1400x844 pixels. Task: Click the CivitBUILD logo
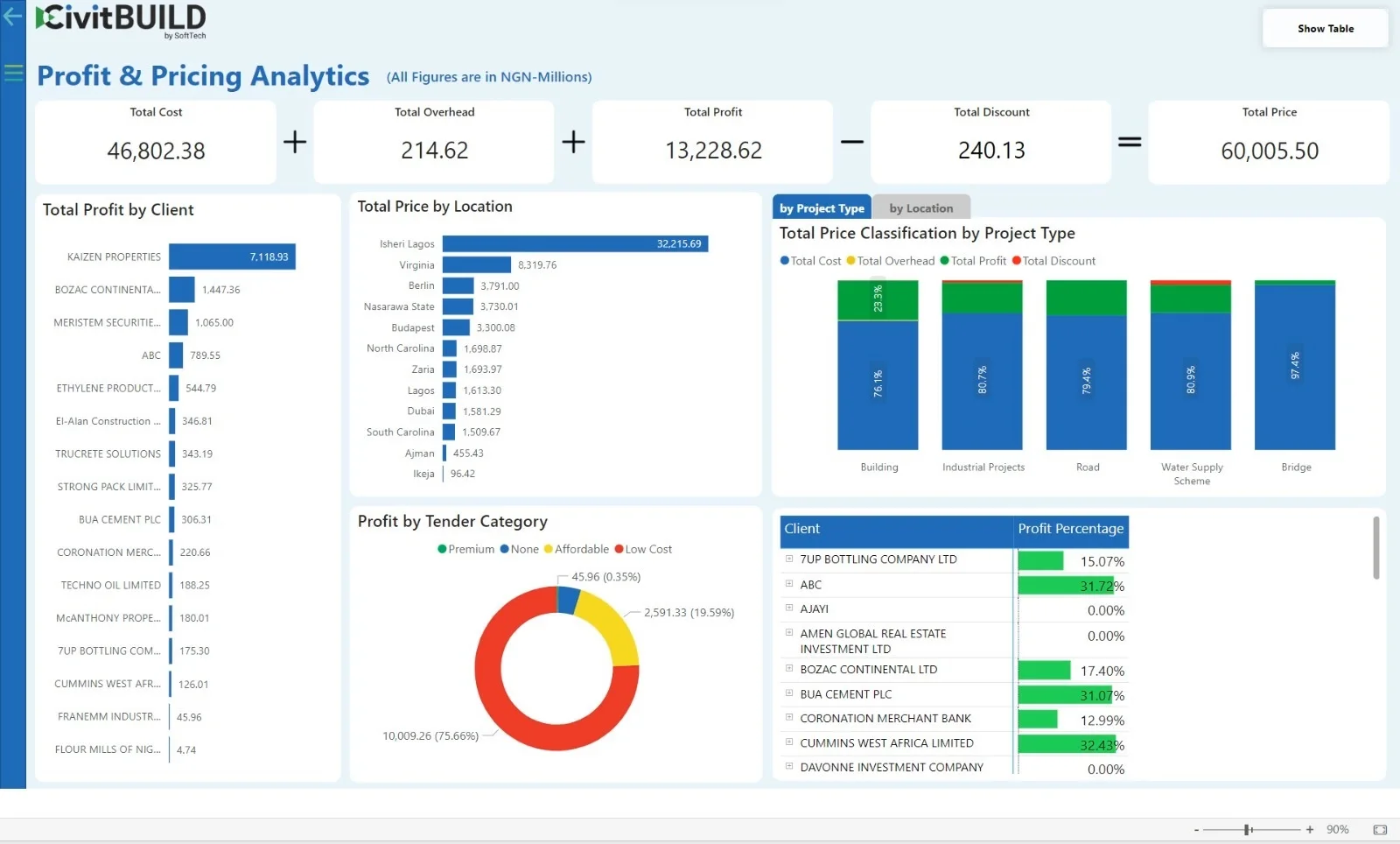[x=121, y=20]
